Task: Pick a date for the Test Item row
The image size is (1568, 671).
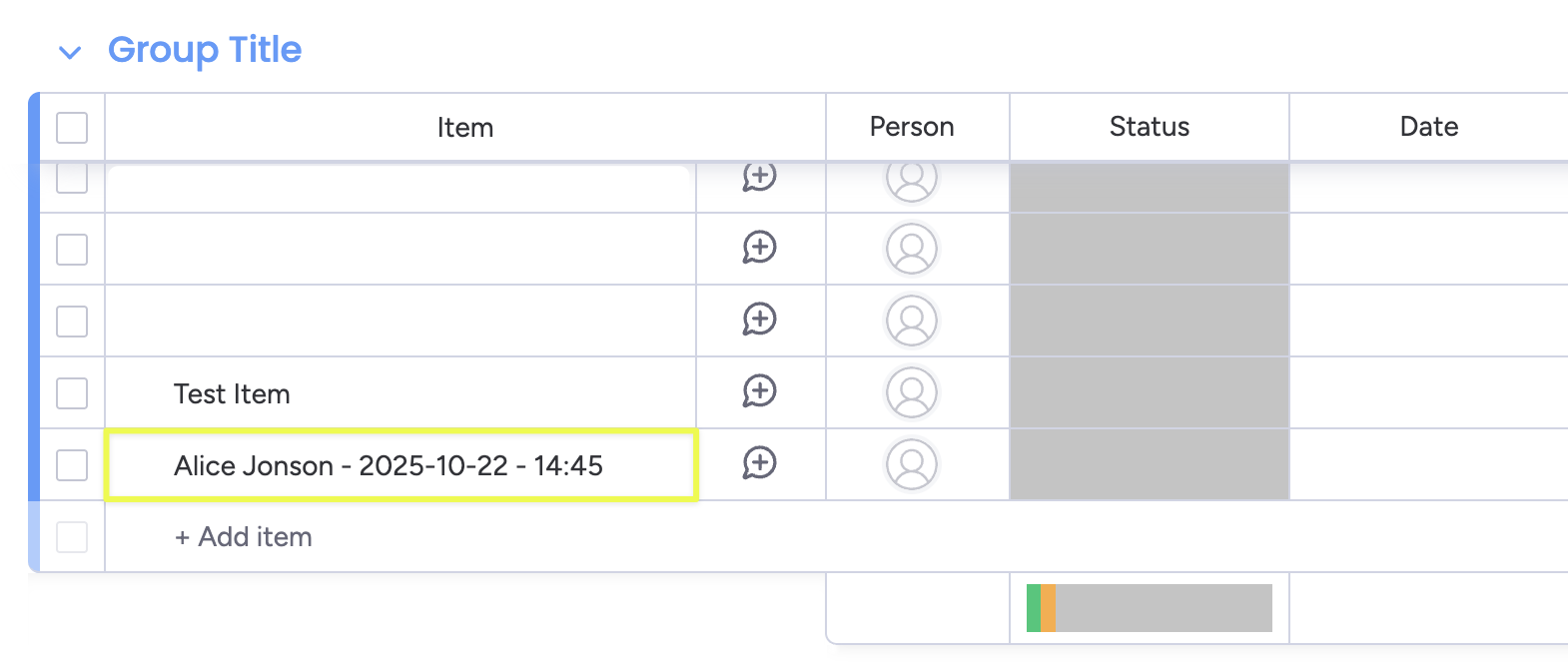Action: click(x=1428, y=392)
